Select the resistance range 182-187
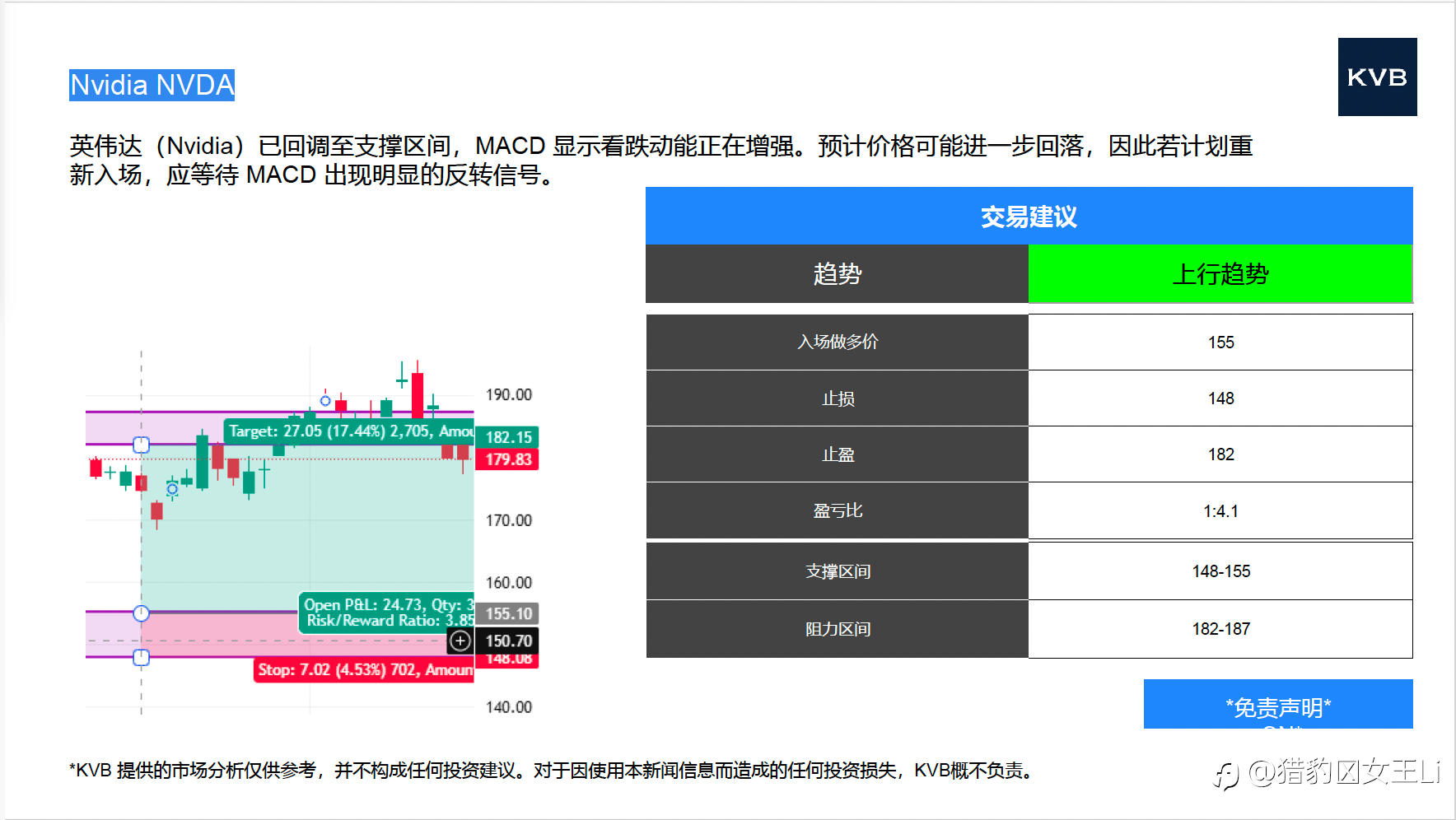This screenshot has width=1456, height=820. (x=1220, y=629)
